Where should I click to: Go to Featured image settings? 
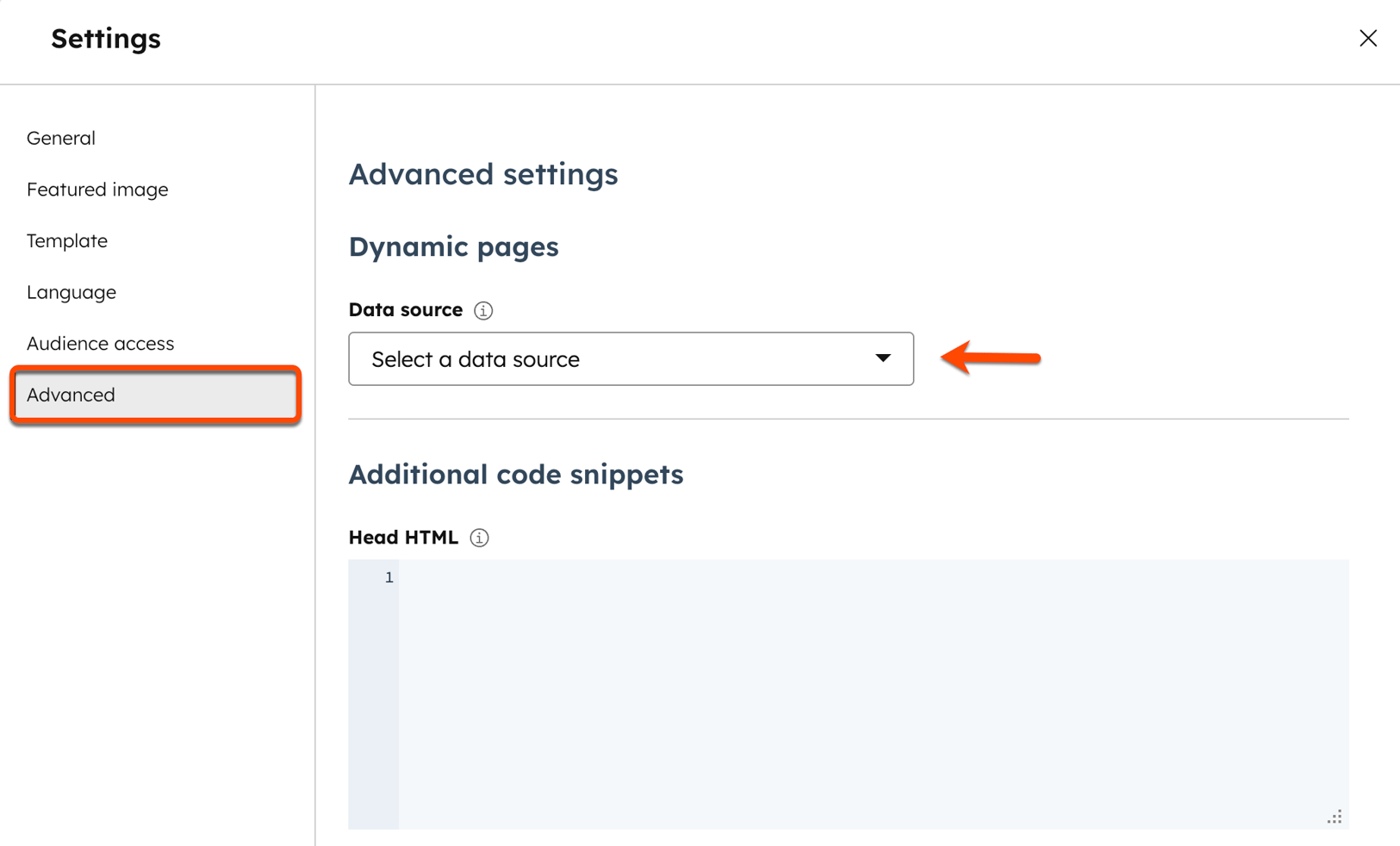(97, 190)
